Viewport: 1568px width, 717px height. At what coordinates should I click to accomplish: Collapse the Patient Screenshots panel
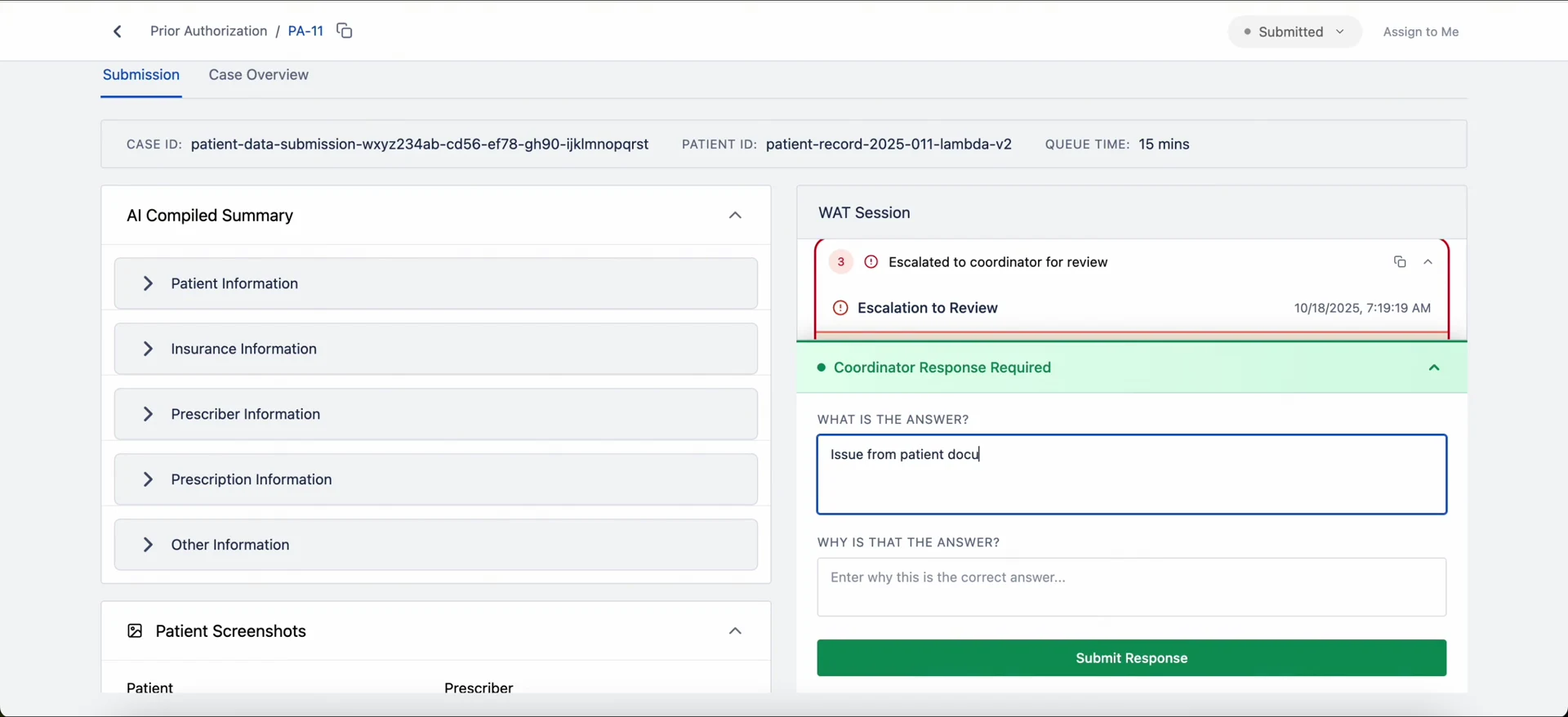[735, 631]
